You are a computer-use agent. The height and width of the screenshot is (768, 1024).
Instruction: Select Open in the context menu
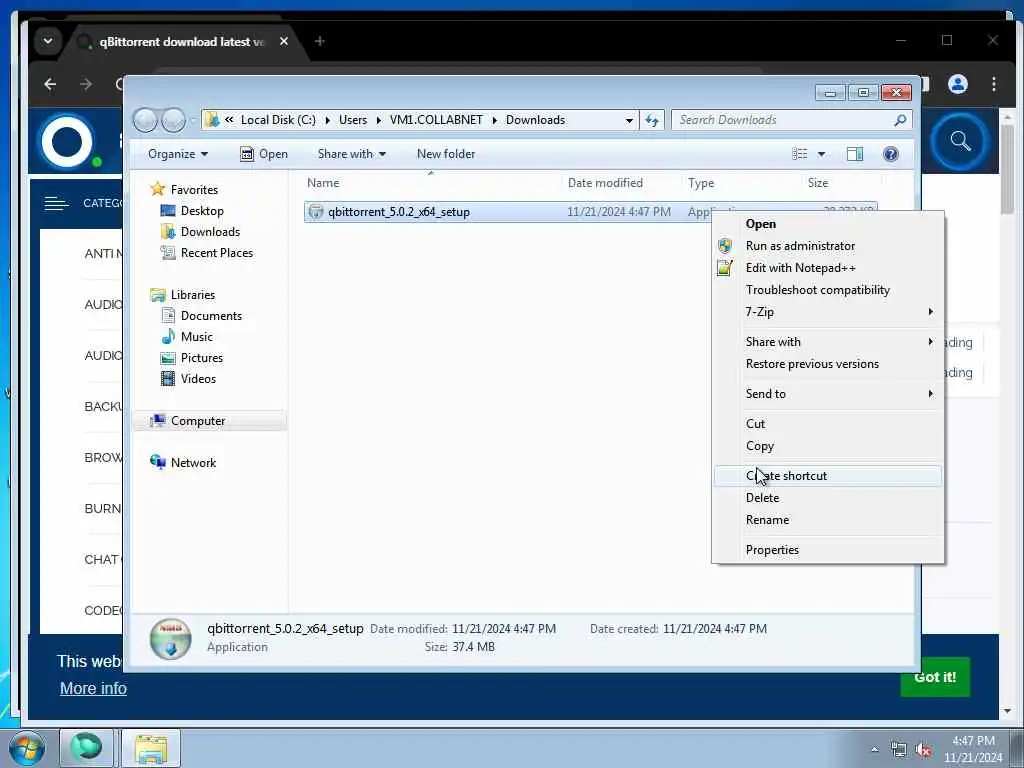(761, 224)
